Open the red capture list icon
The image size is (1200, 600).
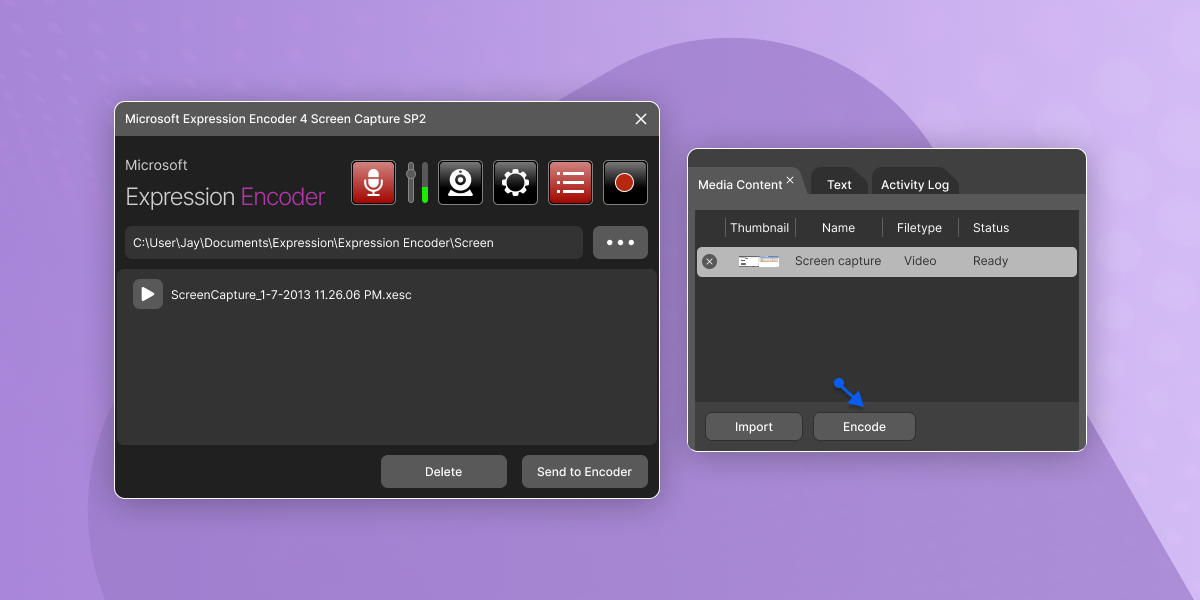[x=570, y=183]
